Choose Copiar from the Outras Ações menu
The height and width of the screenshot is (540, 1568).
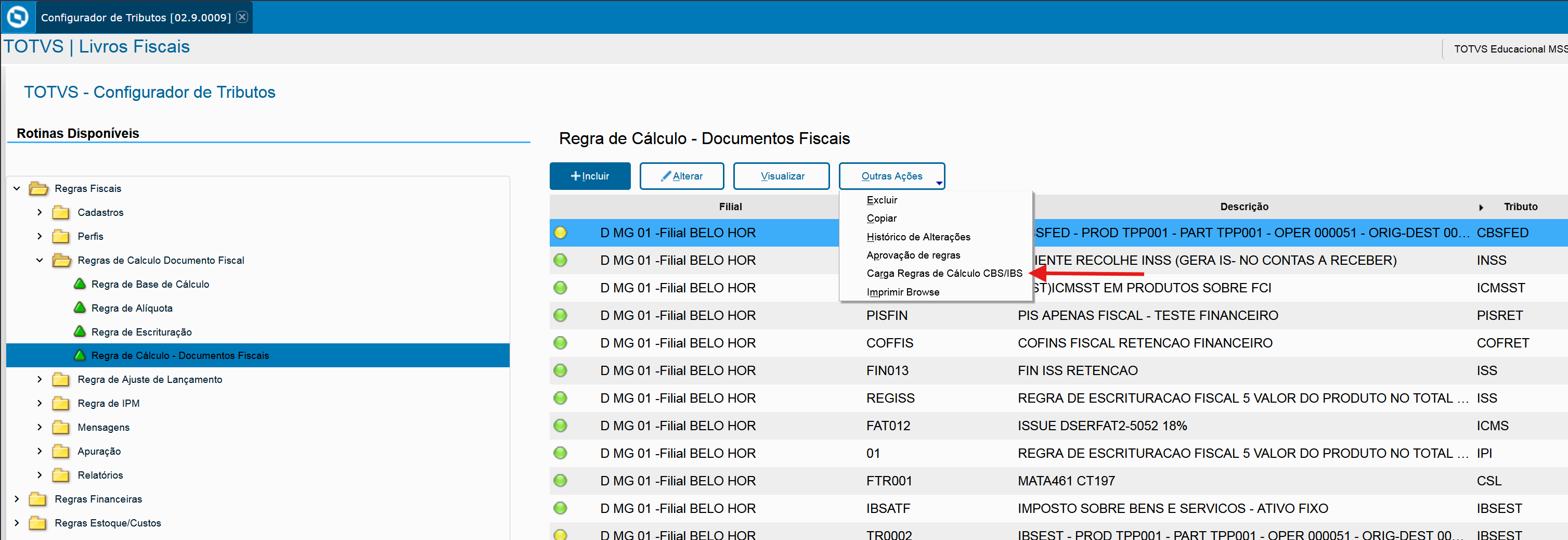pos(882,218)
